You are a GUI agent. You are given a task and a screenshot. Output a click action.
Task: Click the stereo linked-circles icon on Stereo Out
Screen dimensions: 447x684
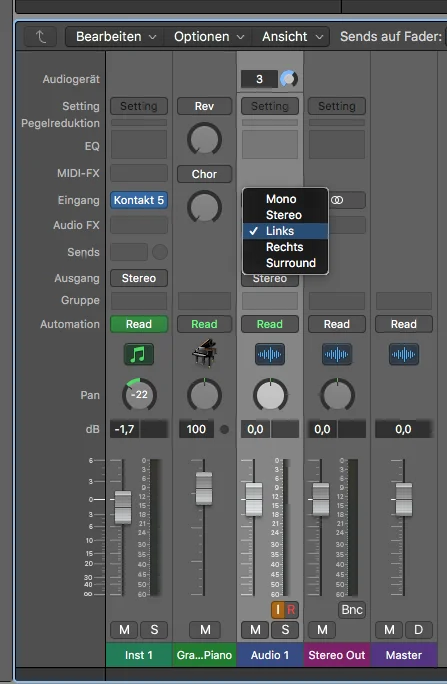tap(337, 200)
